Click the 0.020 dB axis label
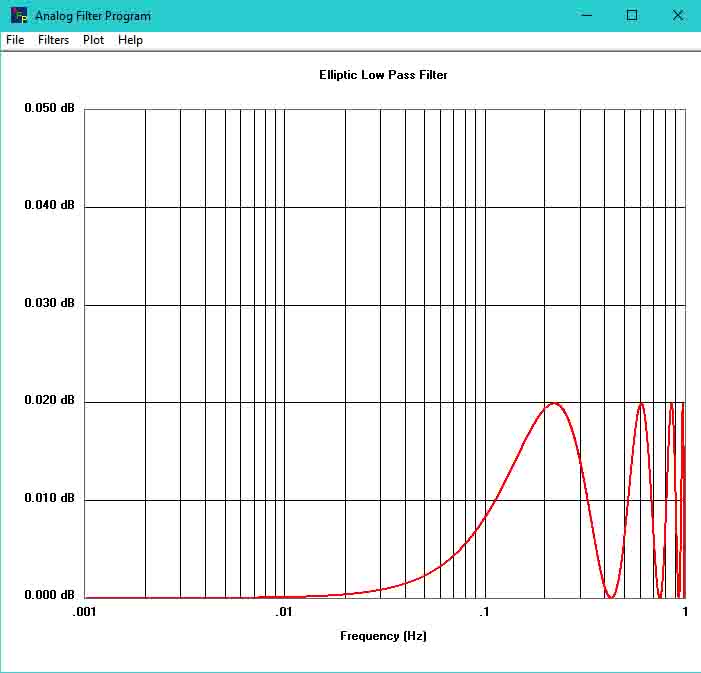The width and height of the screenshot is (701, 673). [x=50, y=400]
